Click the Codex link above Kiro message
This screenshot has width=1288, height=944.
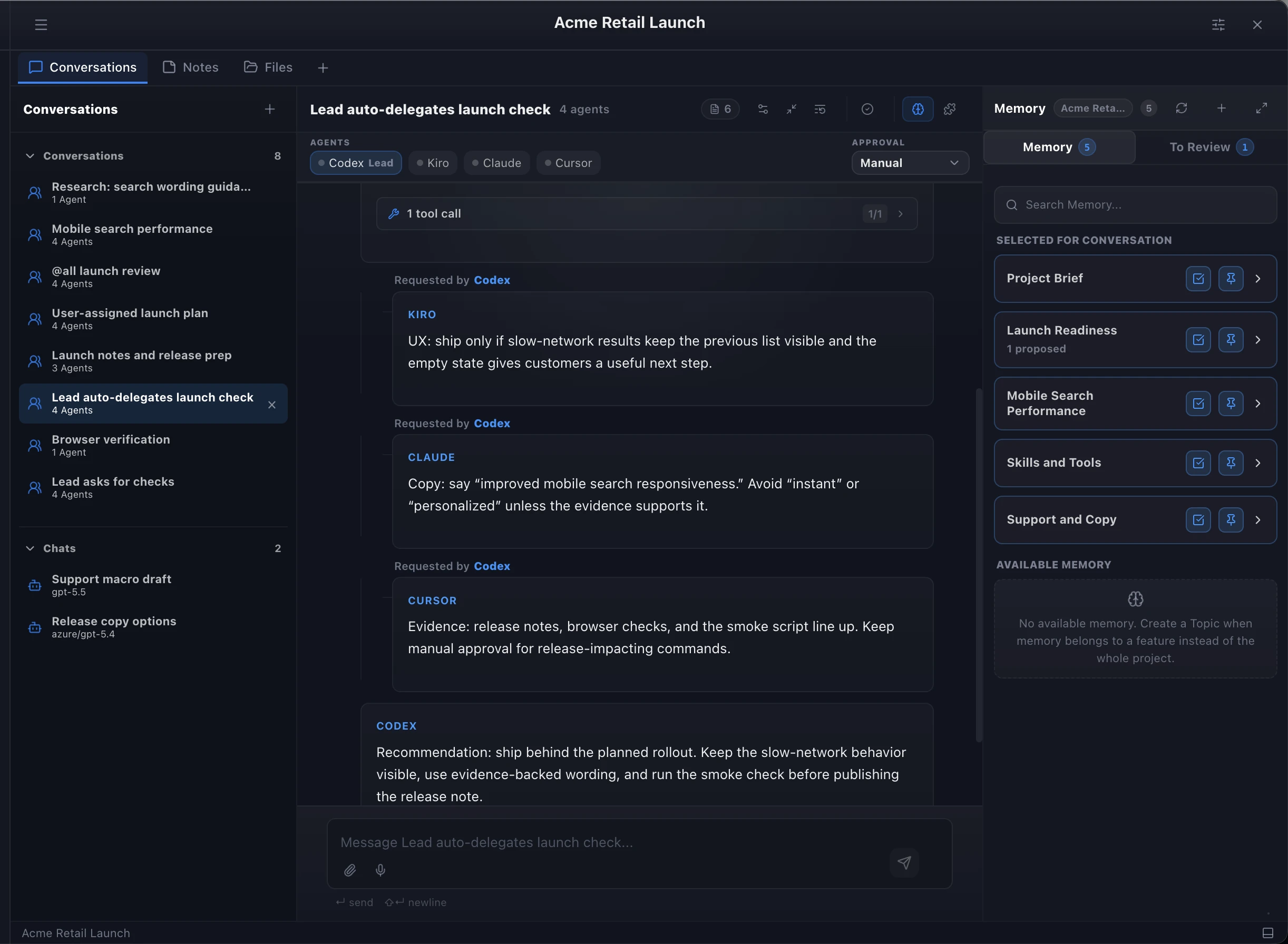(x=492, y=280)
